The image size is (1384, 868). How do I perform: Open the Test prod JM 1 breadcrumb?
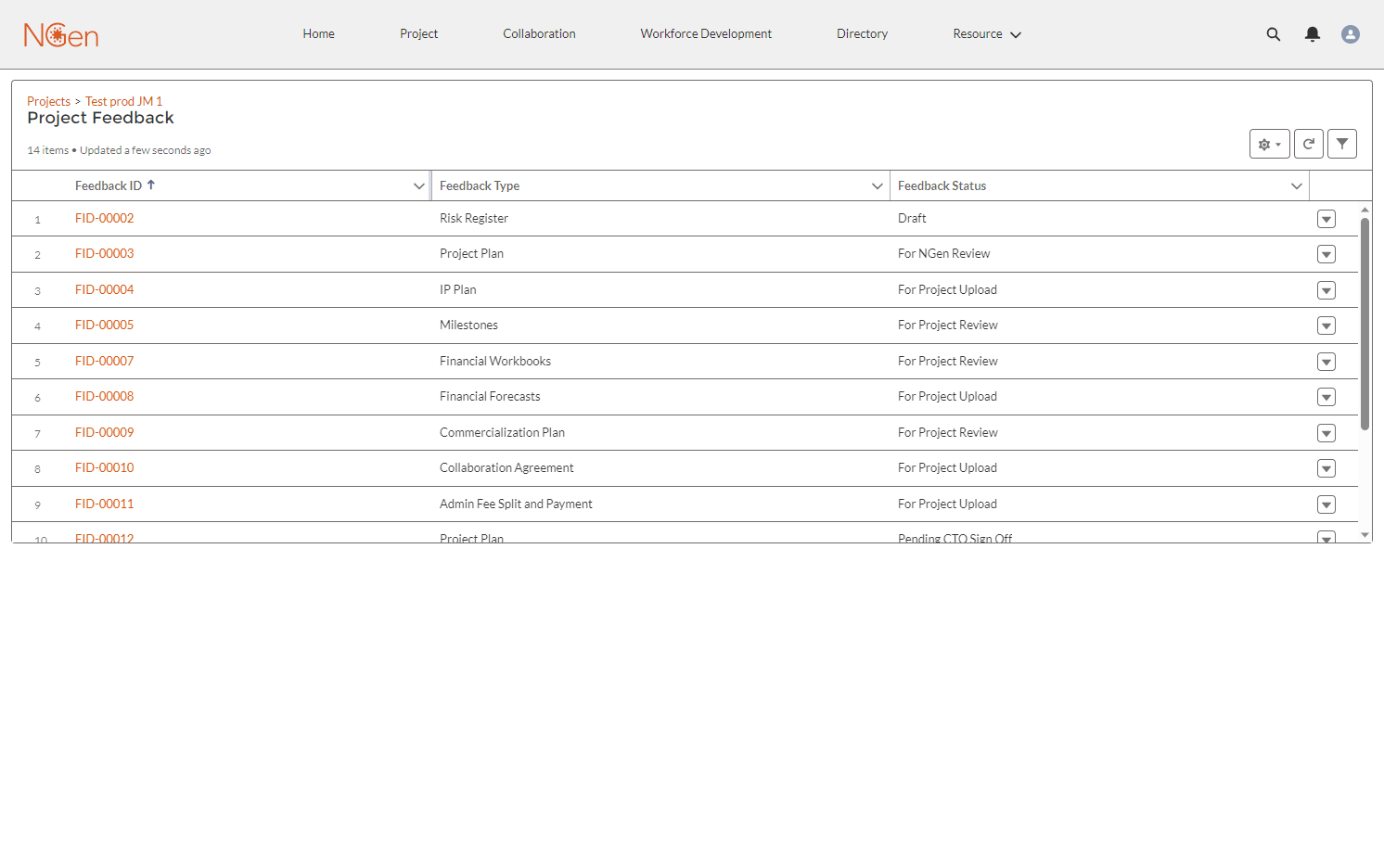(x=123, y=101)
